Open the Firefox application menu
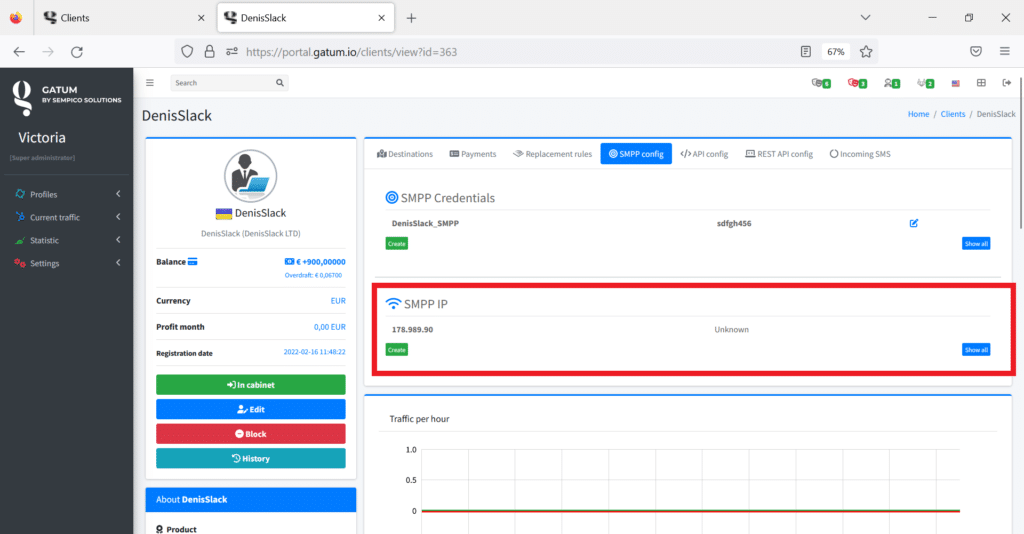 [1004, 52]
